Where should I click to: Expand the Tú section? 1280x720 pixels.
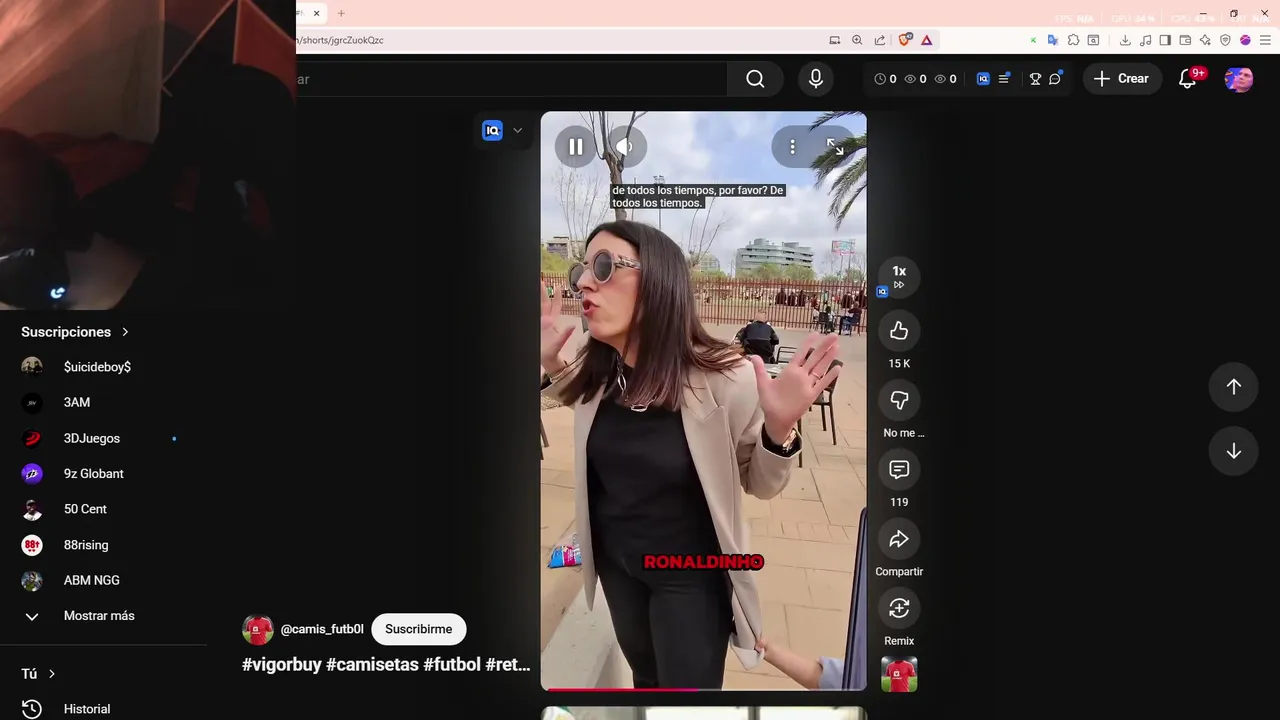[x=38, y=674]
